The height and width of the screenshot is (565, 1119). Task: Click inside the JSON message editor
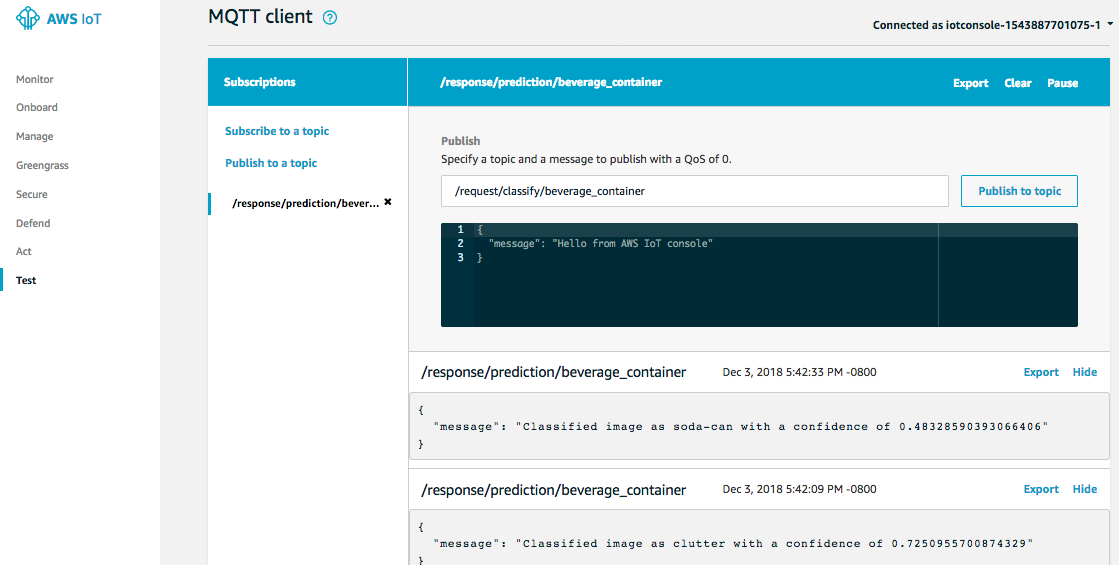(759, 275)
